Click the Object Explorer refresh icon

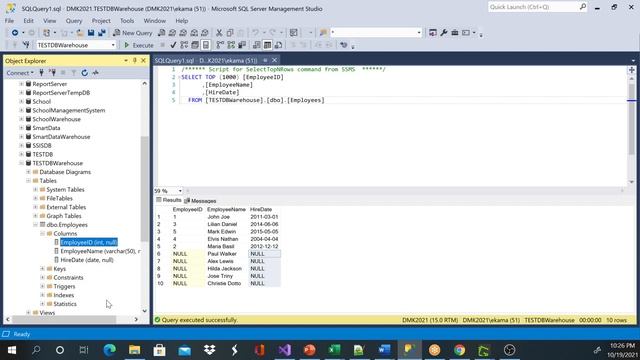[x=84, y=73]
